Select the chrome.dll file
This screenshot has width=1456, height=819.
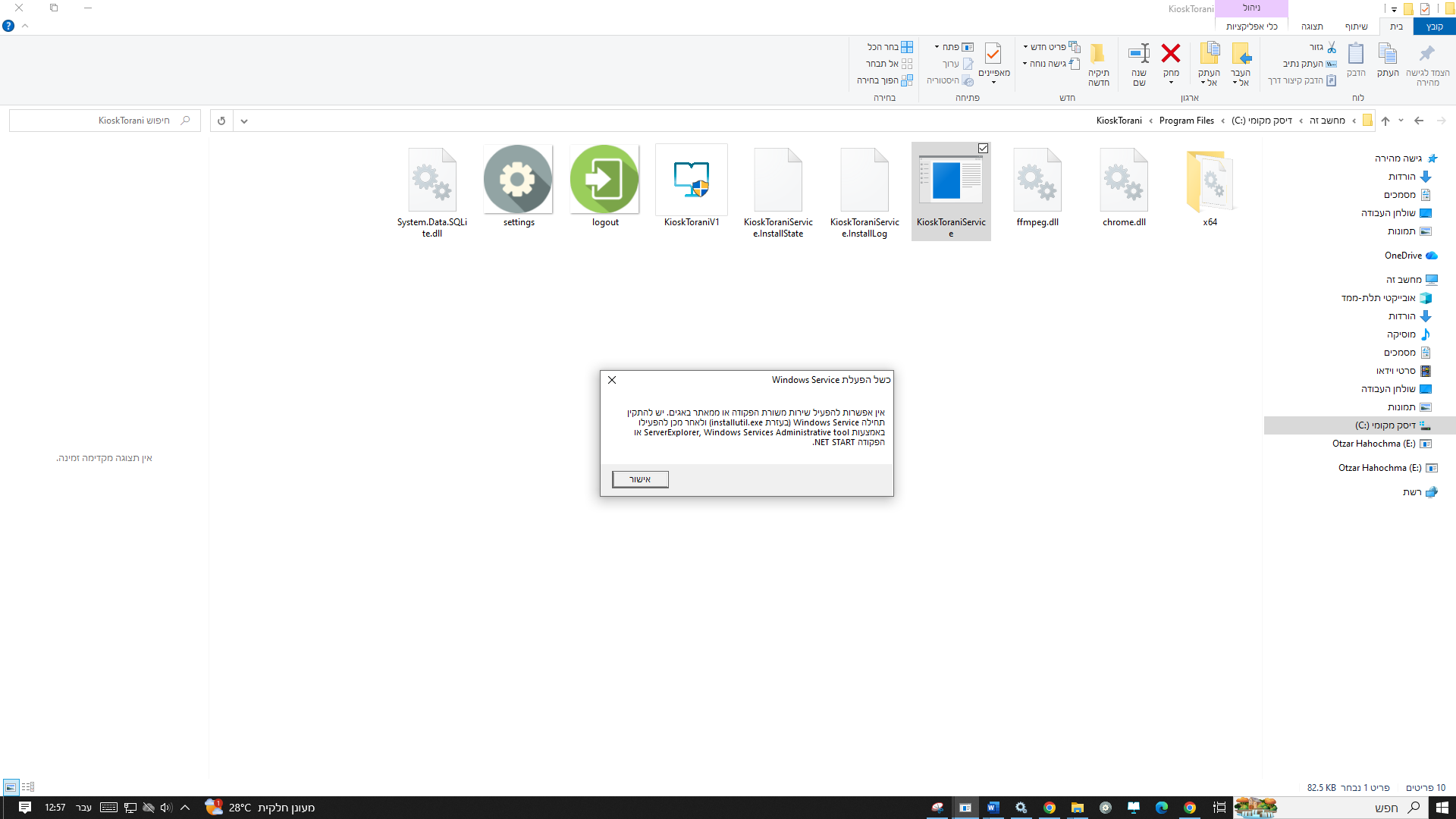(x=1124, y=187)
